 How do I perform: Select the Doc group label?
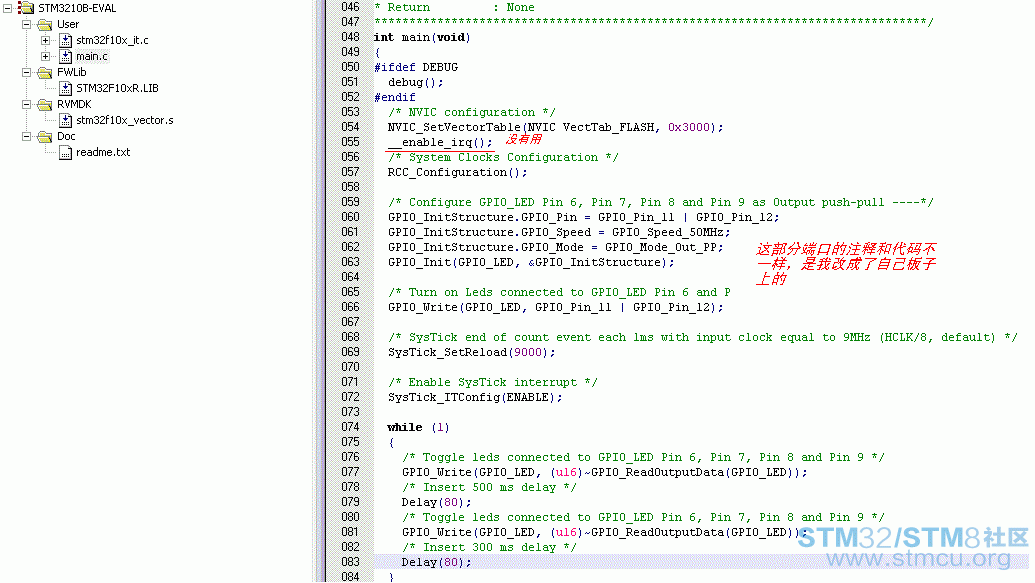tap(66, 137)
